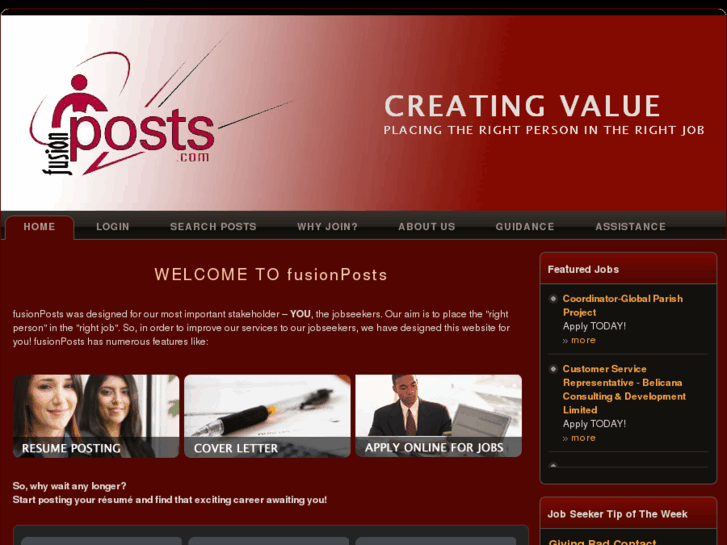Image resolution: width=727 pixels, height=545 pixels.
Task: Open the HOME tab
Action: point(39,227)
